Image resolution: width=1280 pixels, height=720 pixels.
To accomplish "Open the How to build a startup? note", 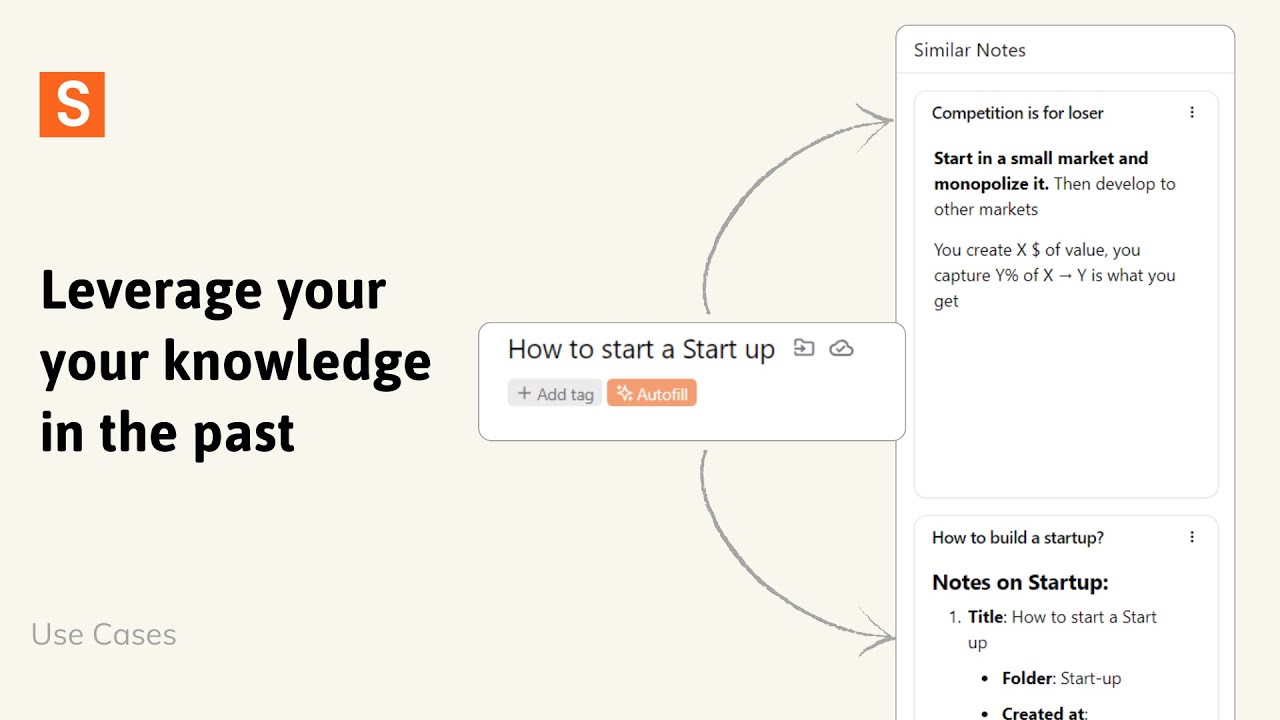I will coord(1017,537).
